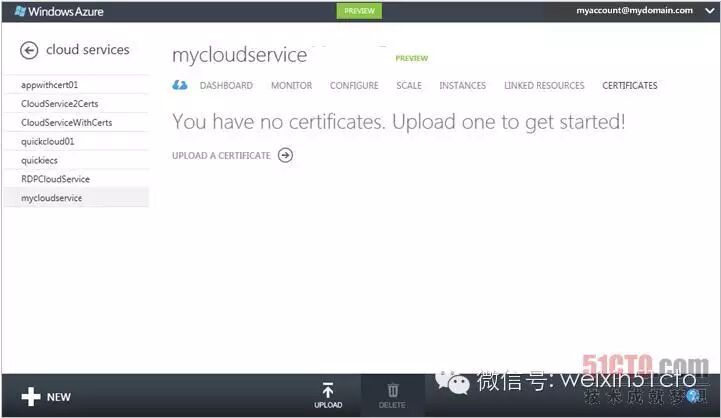Open the Configure tab

[354, 86]
